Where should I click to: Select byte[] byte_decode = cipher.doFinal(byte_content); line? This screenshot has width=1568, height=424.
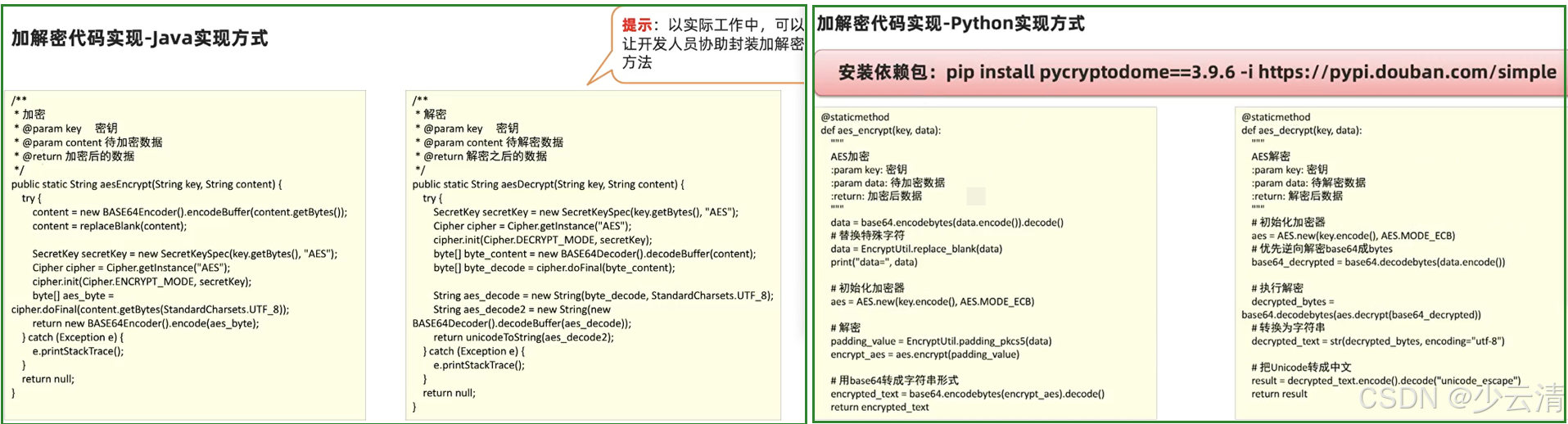coord(554,268)
